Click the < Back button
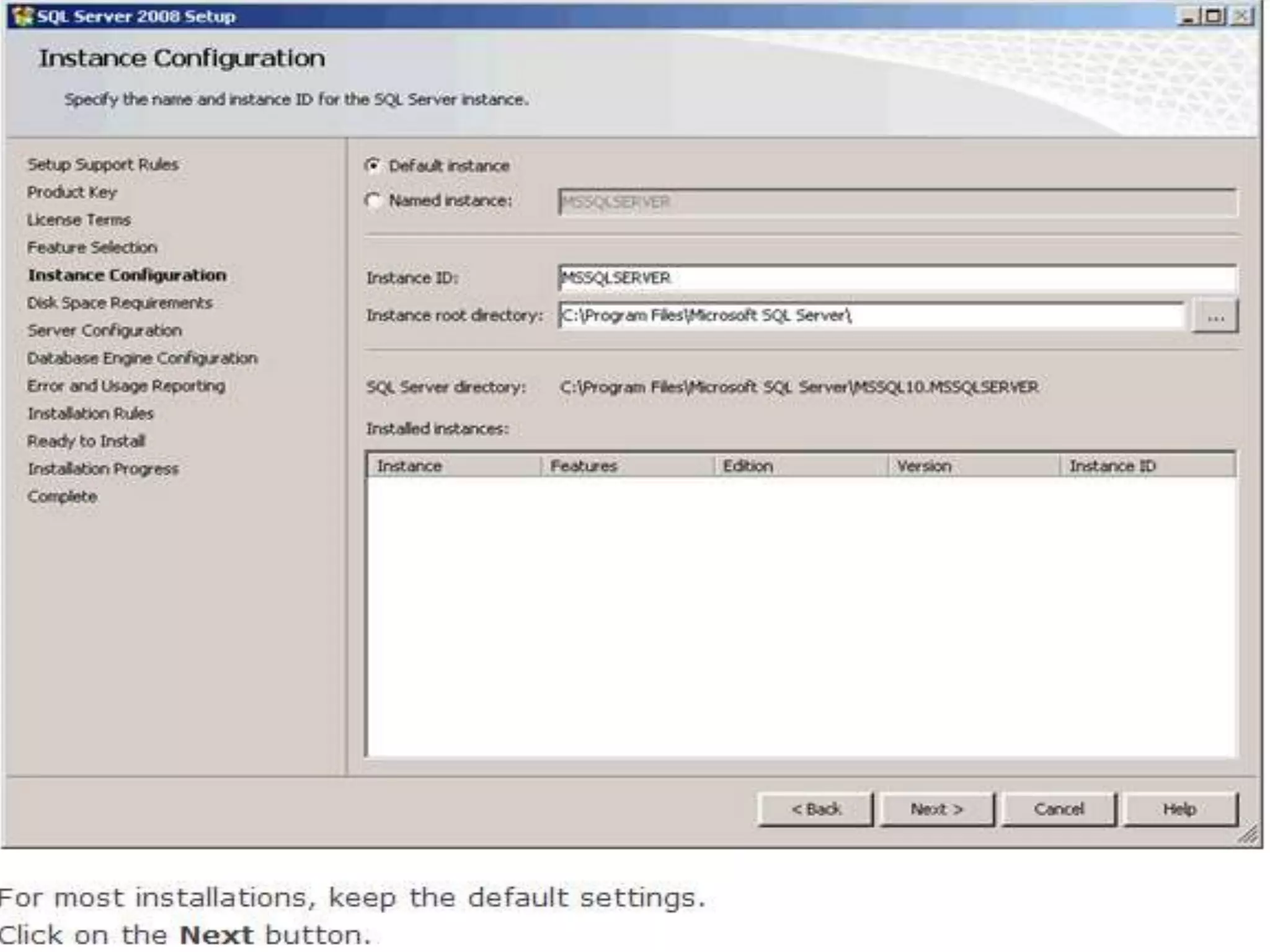 point(815,809)
